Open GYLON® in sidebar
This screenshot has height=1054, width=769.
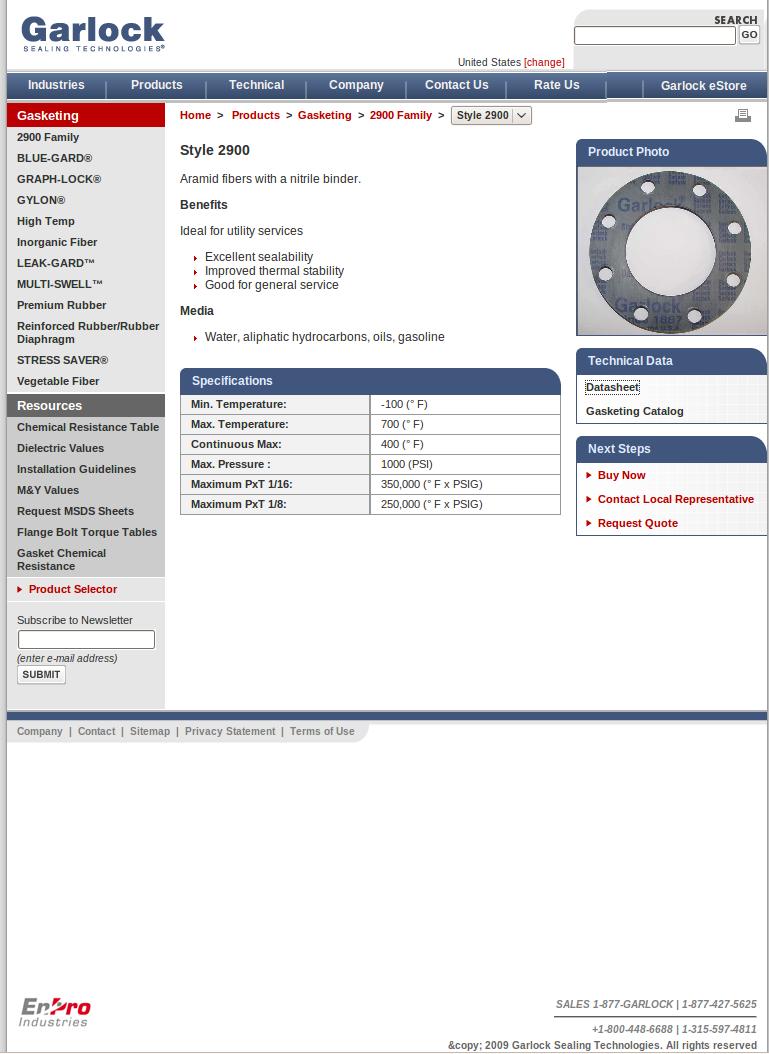click(x=41, y=200)
